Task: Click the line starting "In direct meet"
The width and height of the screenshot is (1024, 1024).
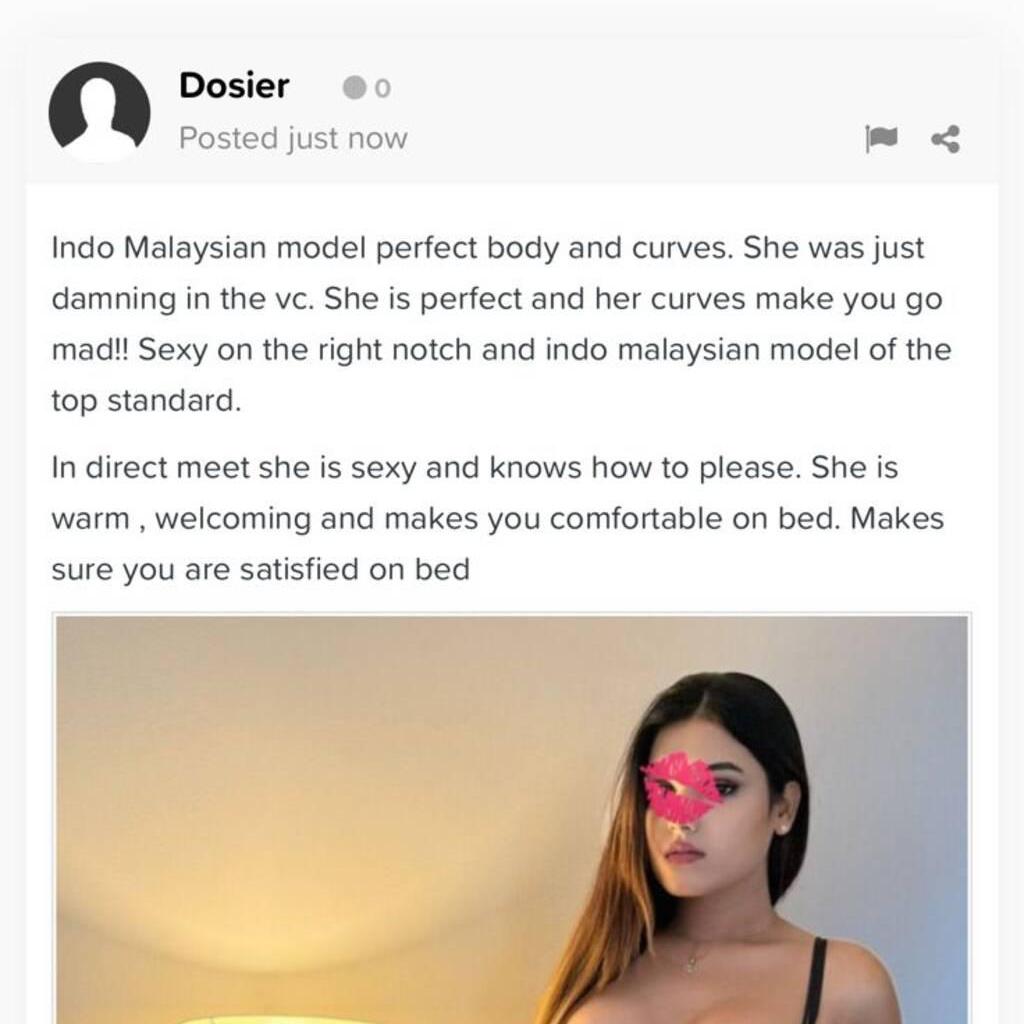Action: click(x=475, y=468)
